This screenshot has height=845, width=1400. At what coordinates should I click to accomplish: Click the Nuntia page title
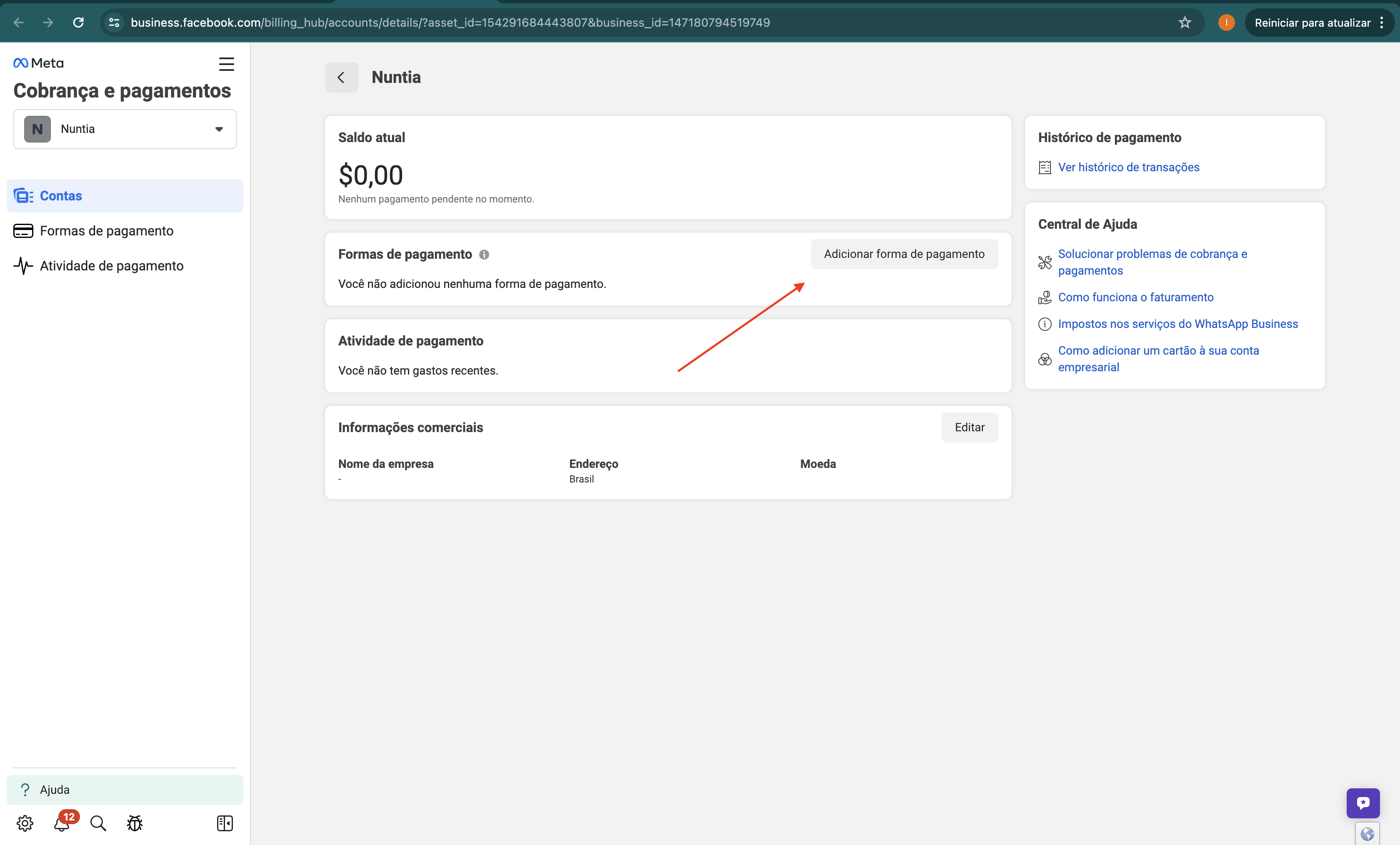click(396, 77)
